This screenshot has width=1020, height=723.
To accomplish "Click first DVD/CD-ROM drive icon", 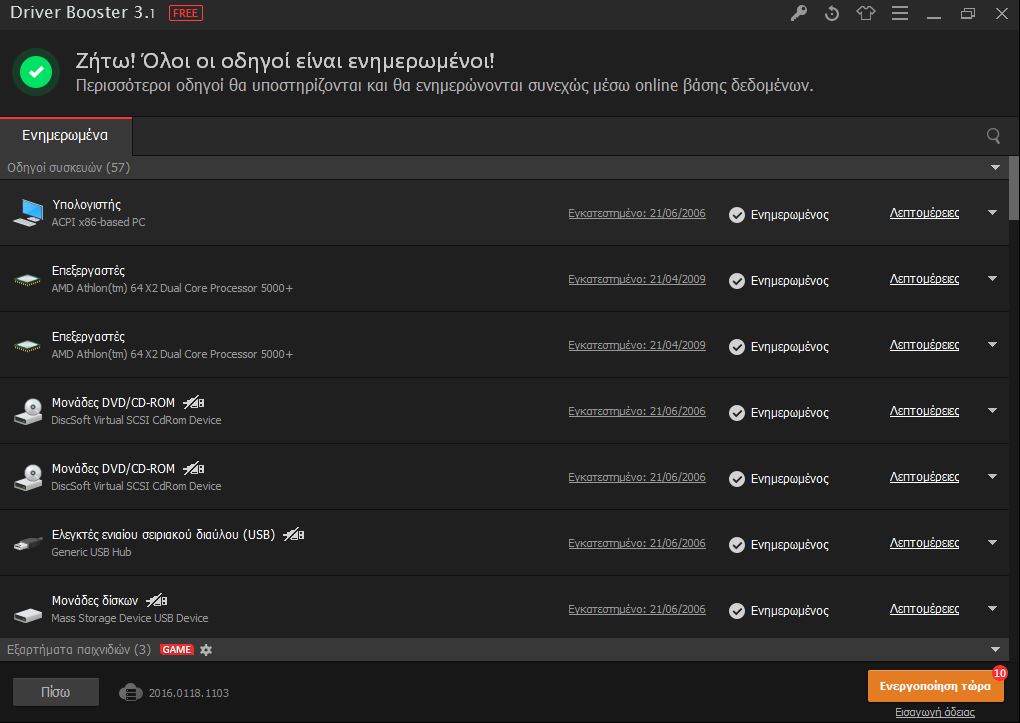I will tap(28, 411).
